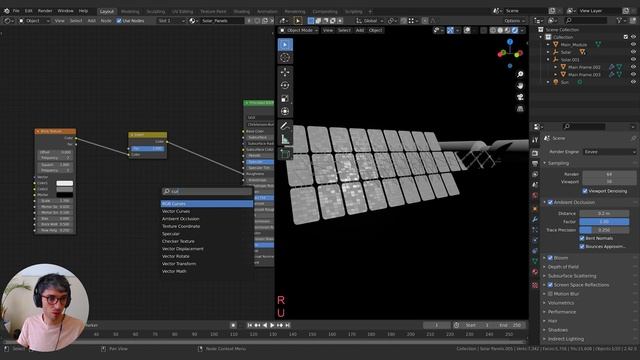Open the Object Data properties tab
Image resolution: width=640 pixels, height=360 pixels.
click(535, 261)
